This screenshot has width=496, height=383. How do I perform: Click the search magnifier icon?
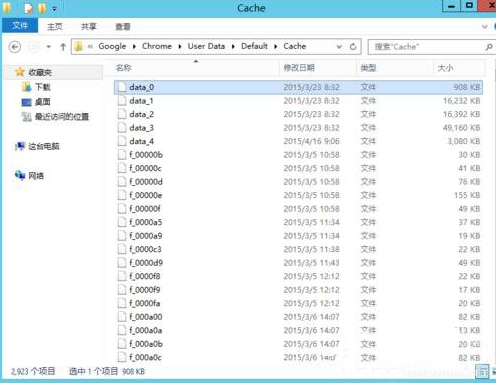tap(489, 47)
